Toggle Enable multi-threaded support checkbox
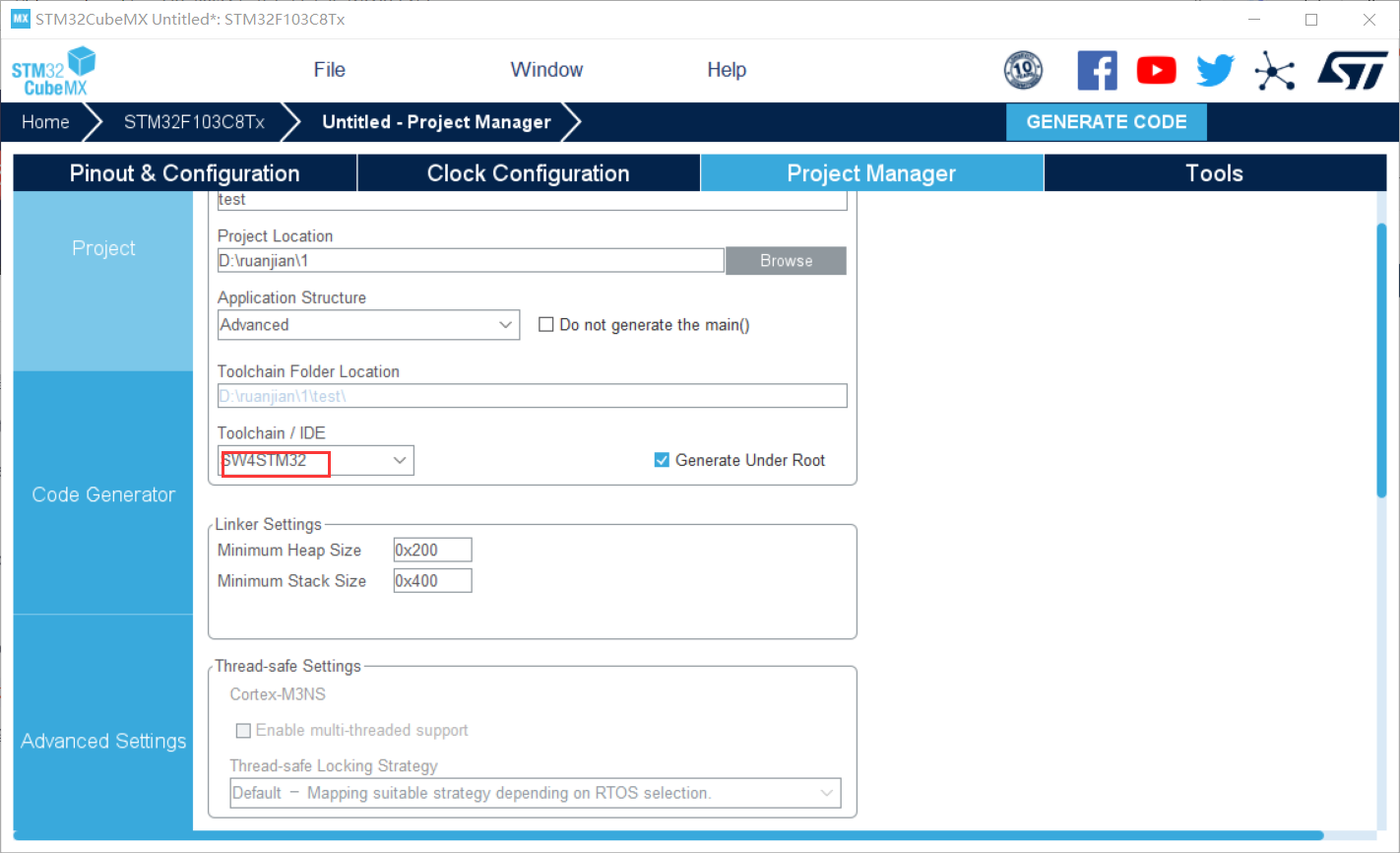Viewport: 1400px width, 853px height. (243, 731)
